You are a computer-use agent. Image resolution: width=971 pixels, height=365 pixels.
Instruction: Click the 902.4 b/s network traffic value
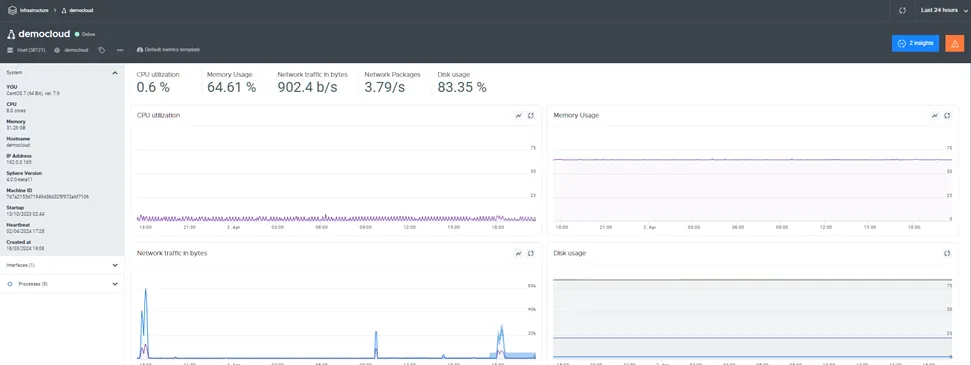coord(308,87)
